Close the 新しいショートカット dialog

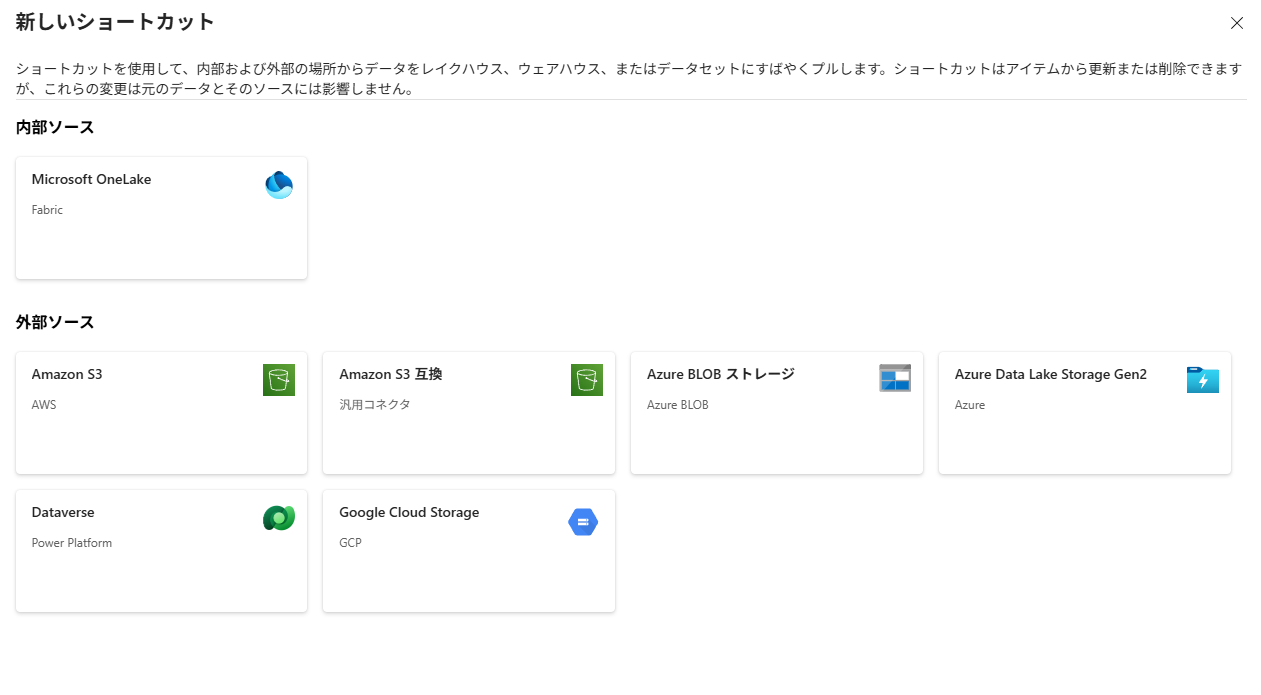point(1237,23)
